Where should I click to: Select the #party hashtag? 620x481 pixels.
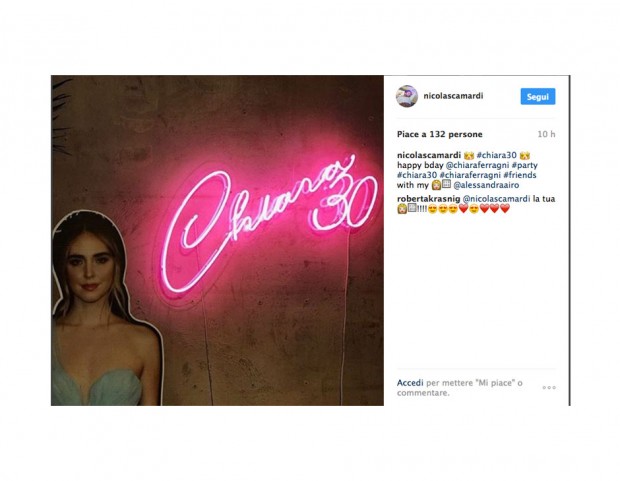coord(525,165)
